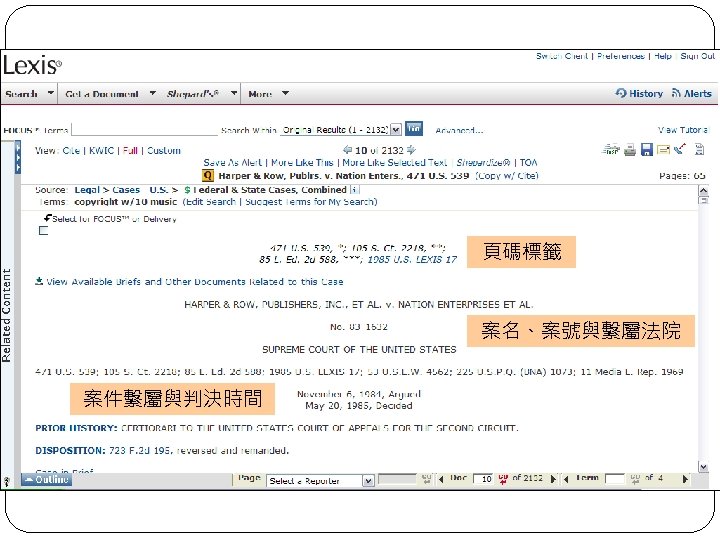
Task: Click the next Term arrow in bottom bar
Action: [685, 479]
